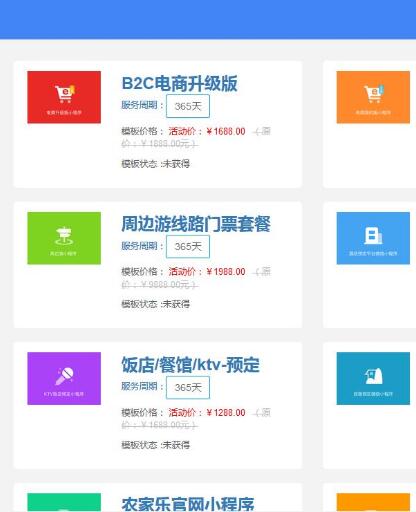Select 365天 period for 饭店/餐馆/ktv-预定

pos(188,387)
